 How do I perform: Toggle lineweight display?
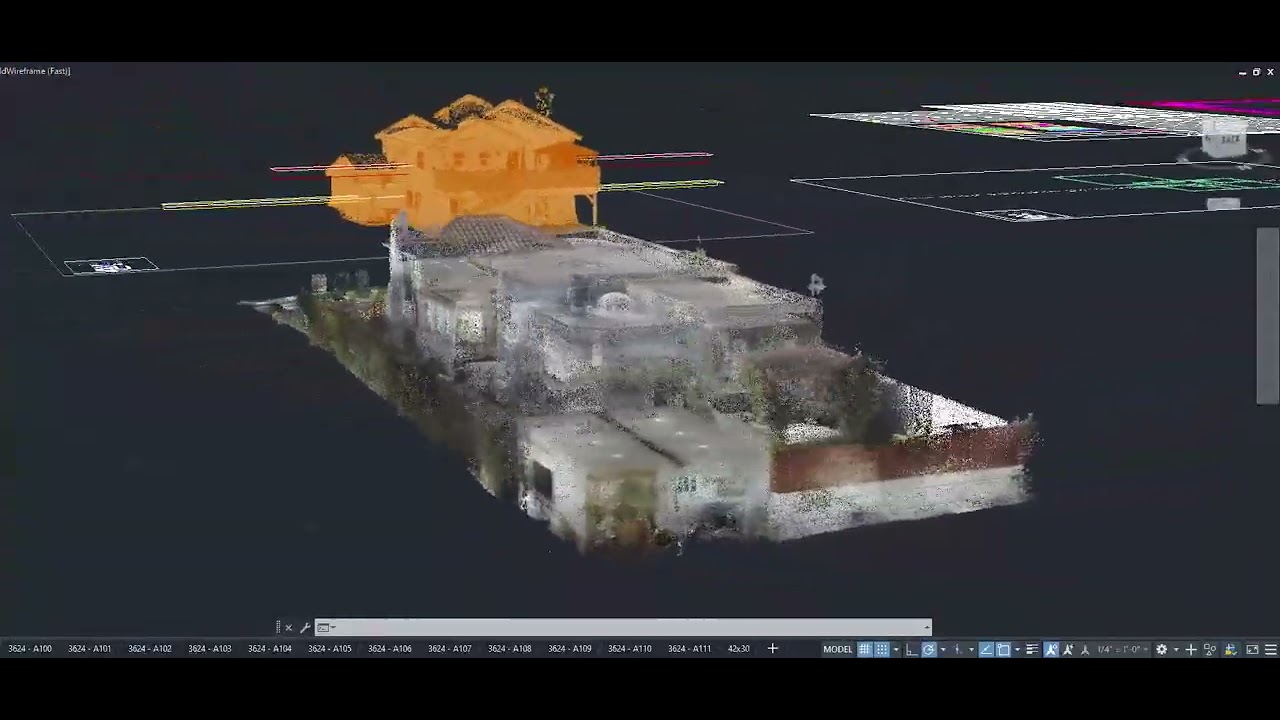point(1032,649)
